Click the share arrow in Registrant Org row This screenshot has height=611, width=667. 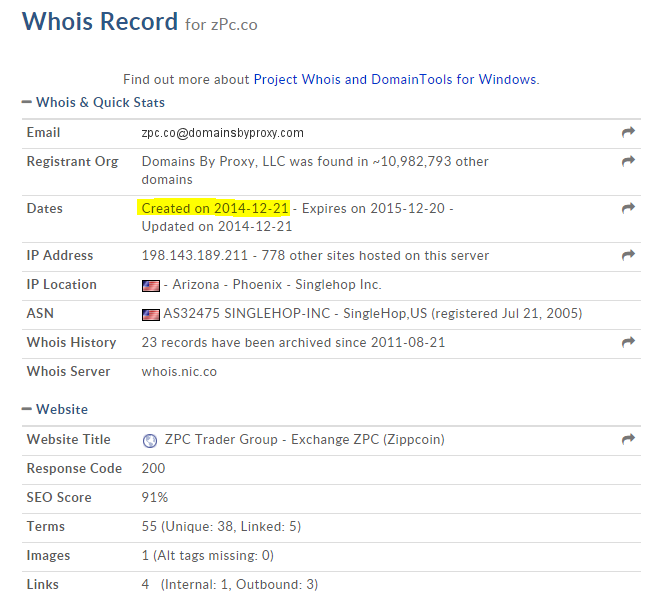[x=628, y=161]
